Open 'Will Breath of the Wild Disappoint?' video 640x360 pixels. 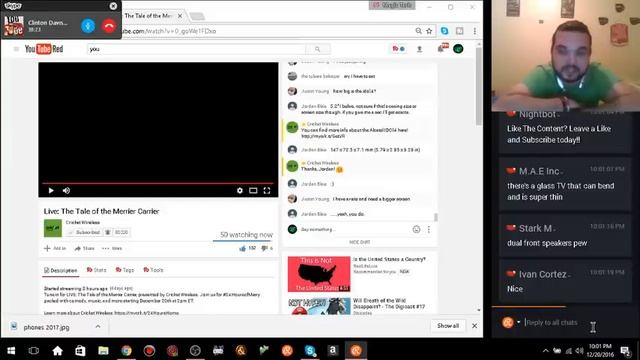(389, 303)
